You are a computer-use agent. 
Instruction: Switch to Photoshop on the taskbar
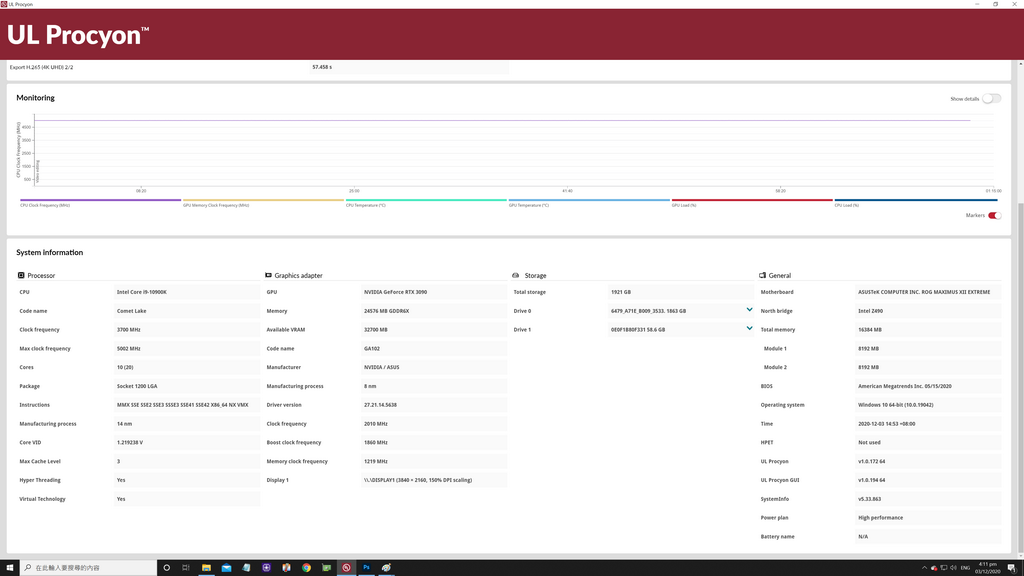(366, 568)
